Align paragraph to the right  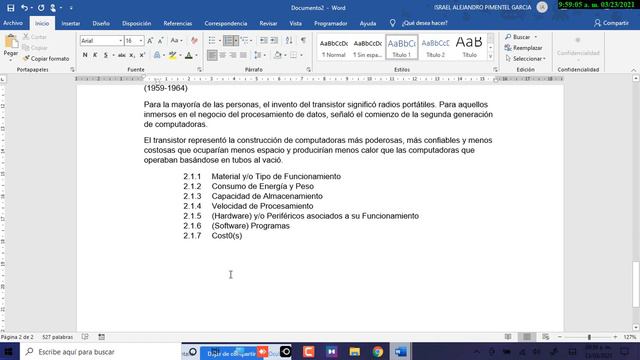(233, 55)
